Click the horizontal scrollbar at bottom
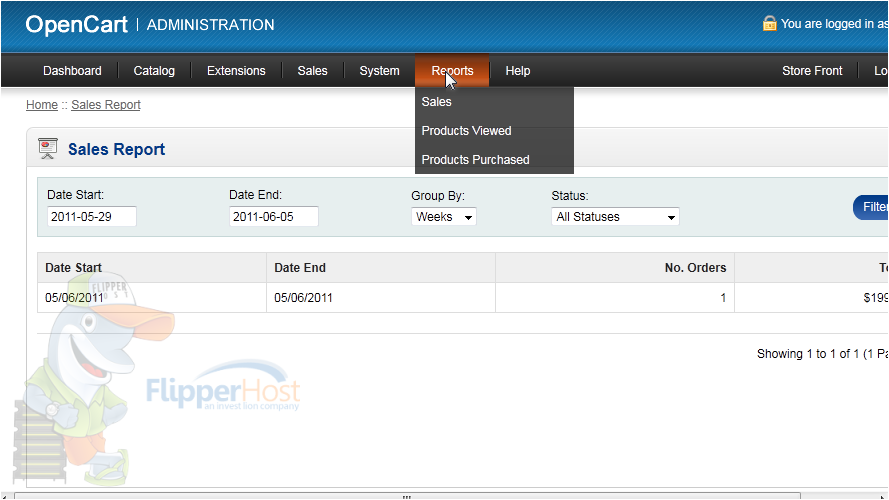 [407, 496]
